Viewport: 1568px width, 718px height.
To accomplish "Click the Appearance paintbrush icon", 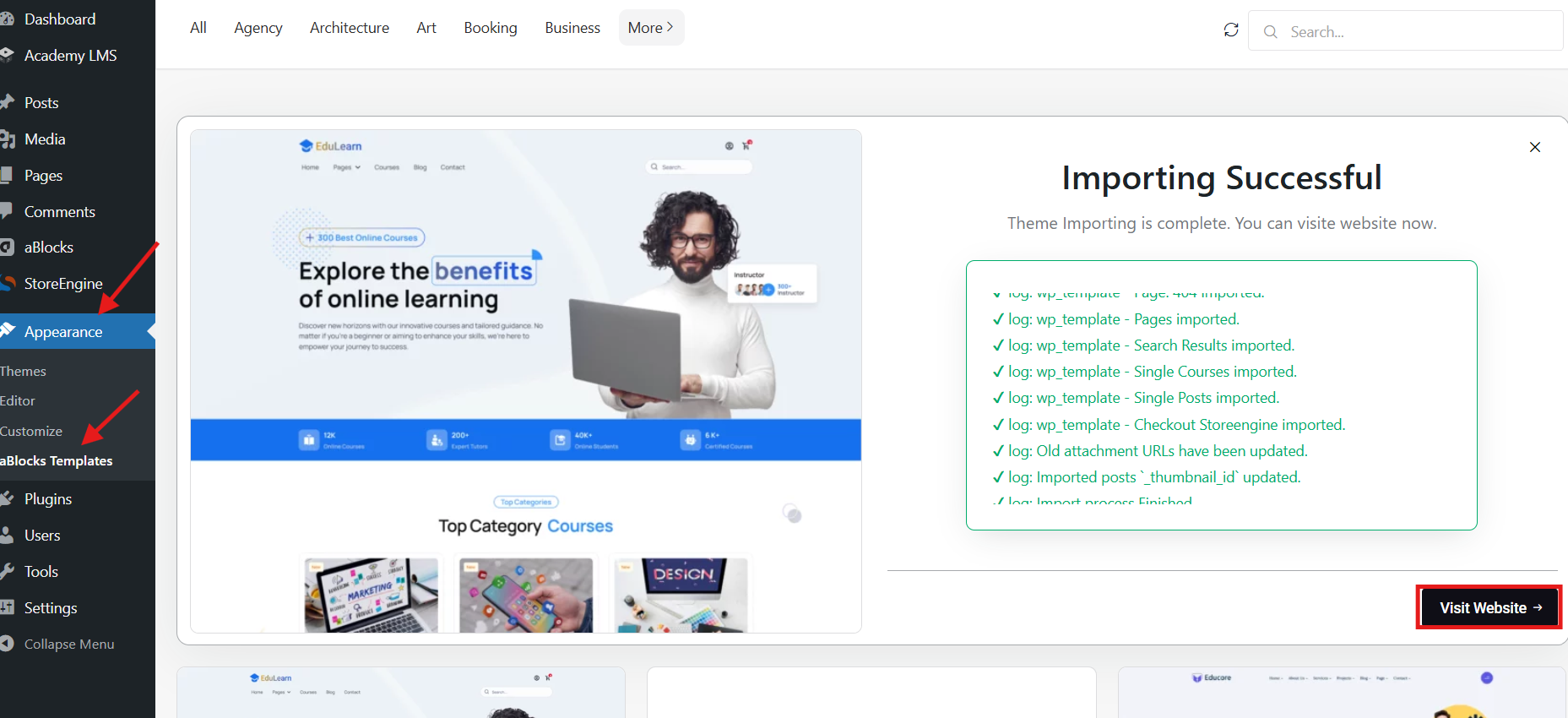I will (x=8, y=331).
